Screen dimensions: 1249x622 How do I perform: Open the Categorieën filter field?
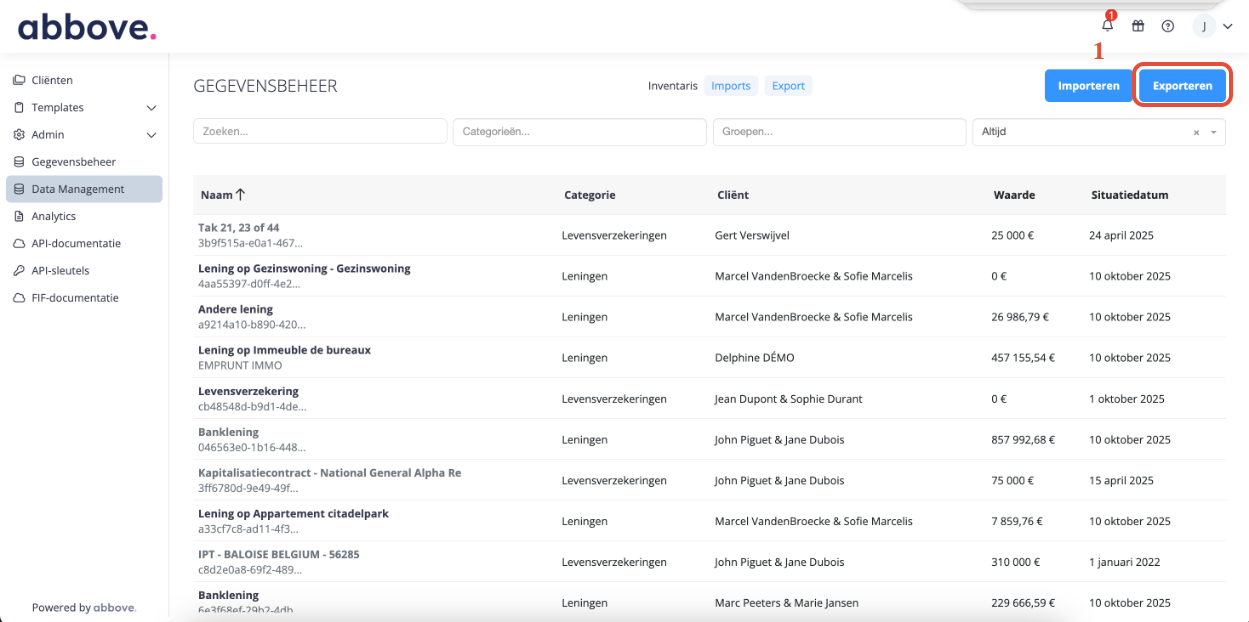[x=580, y=131]
